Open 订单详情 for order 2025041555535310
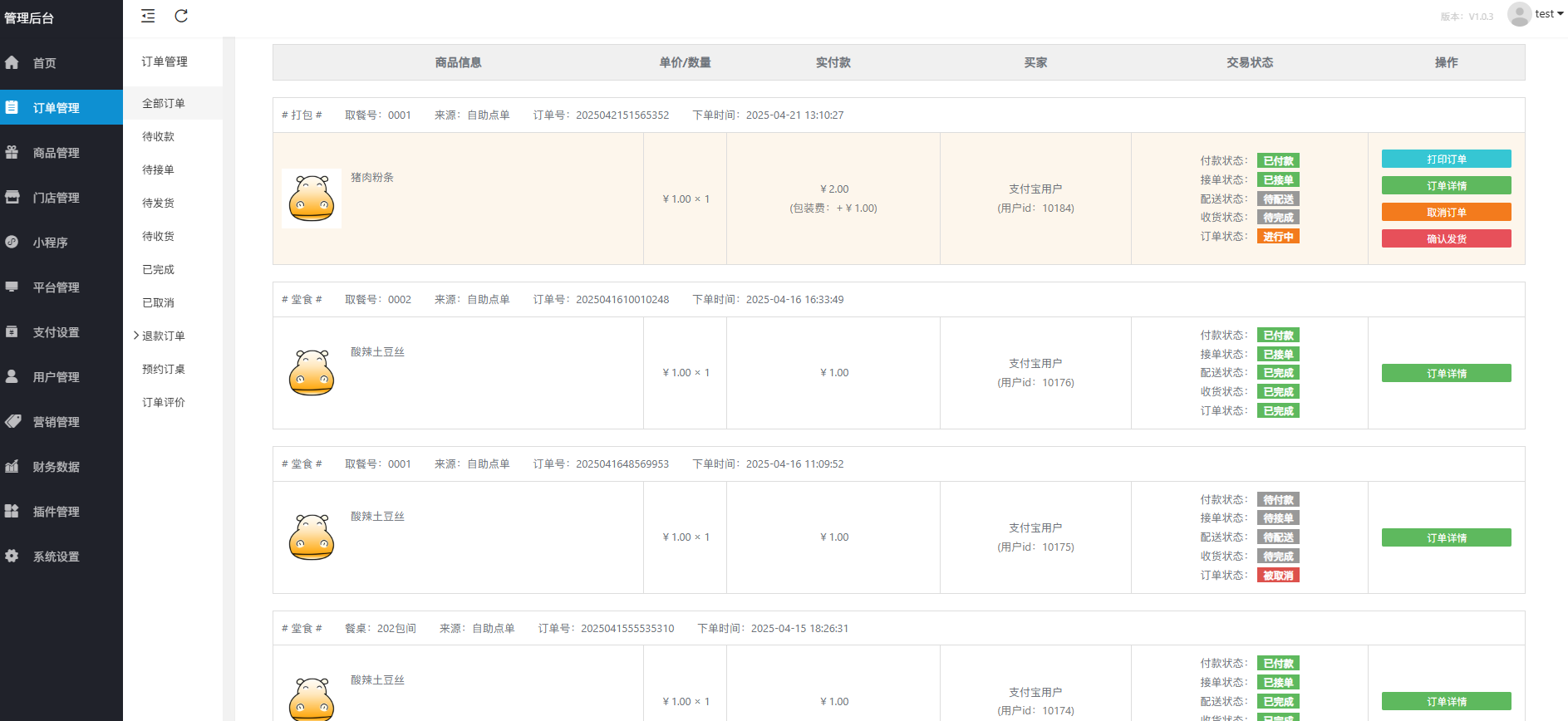Image resolution: width=1568 pixels, height=721 pixels. point(1446,701)
